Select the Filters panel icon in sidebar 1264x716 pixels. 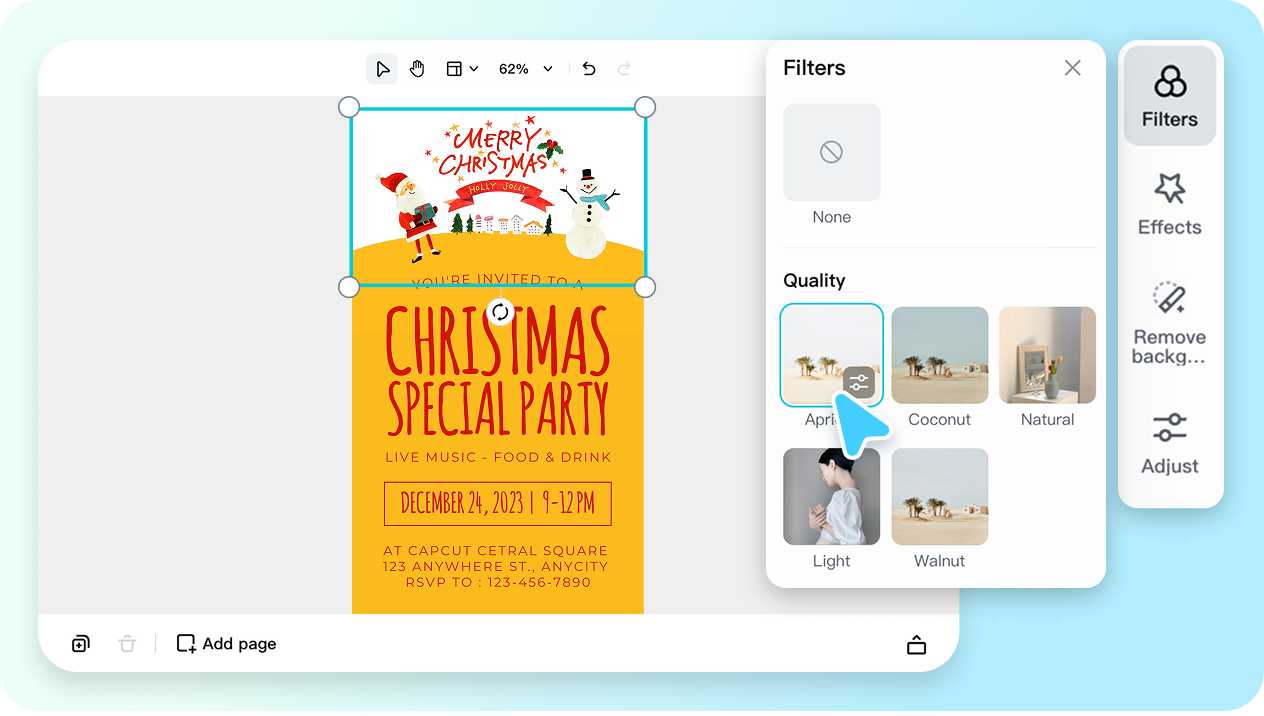[x=1169, y=94]
